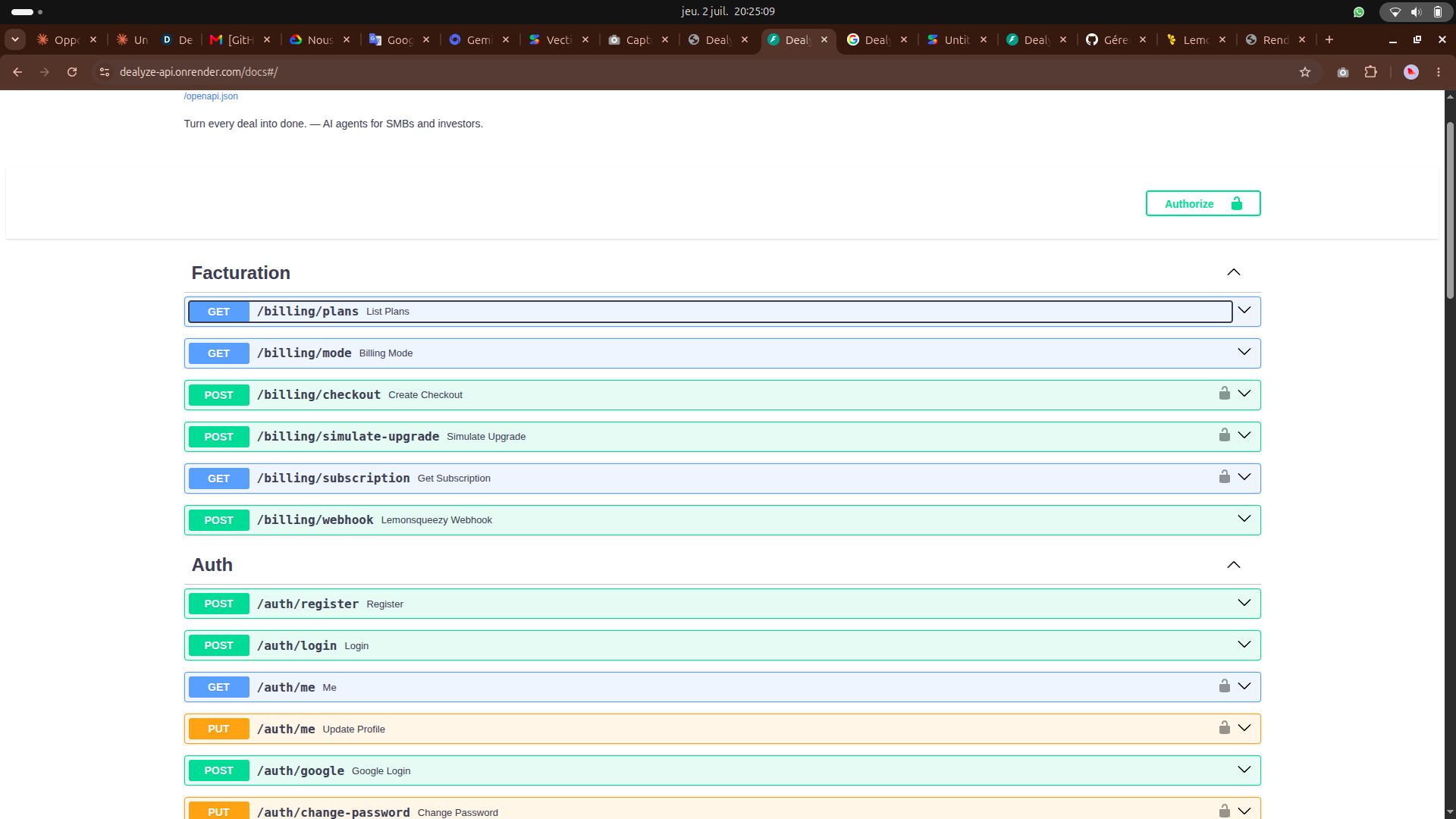The image size is (1456, 819).
Task: Open the browser profile avatar
Action: click(x=1411, y=72)
